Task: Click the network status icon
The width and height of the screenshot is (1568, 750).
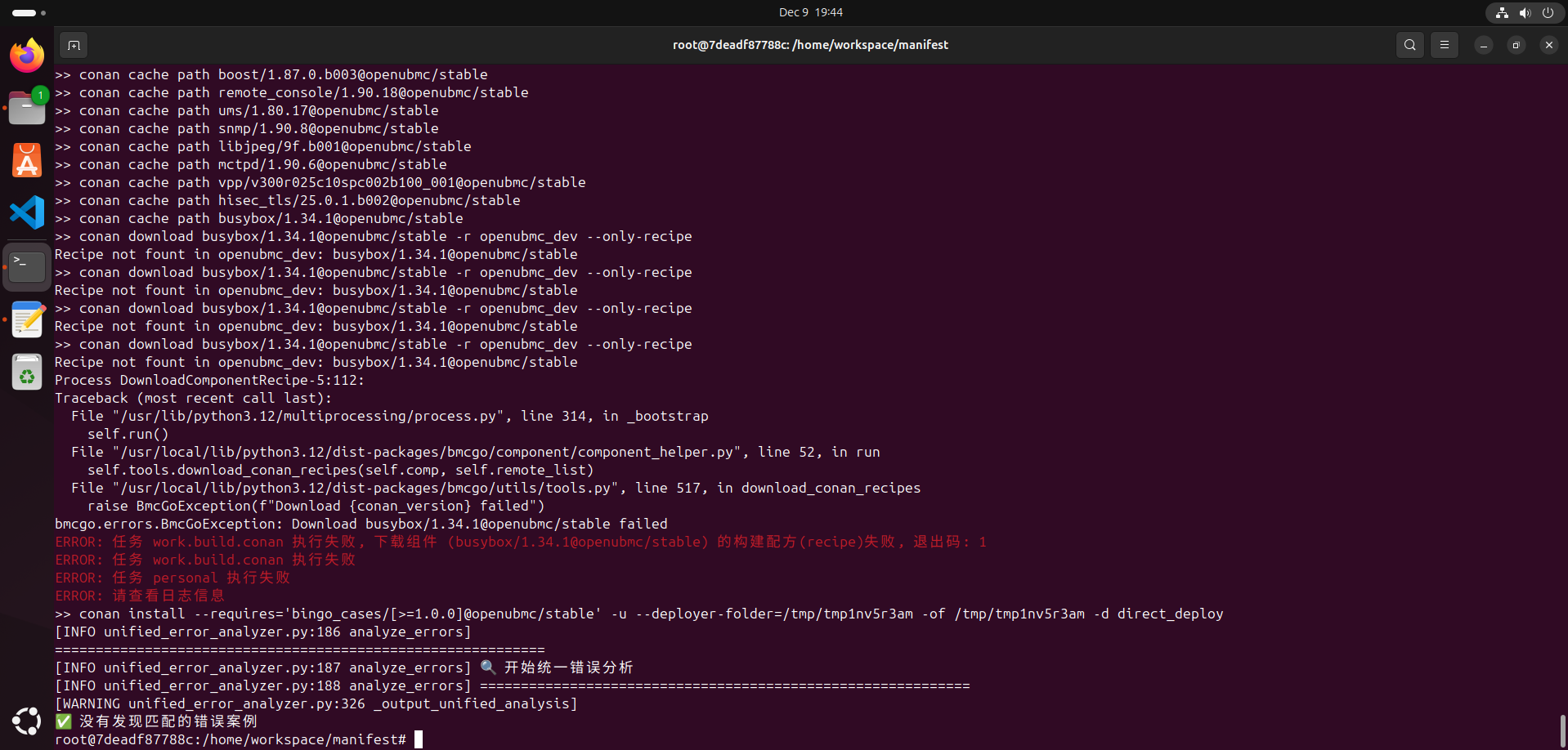Action: tap(1502, 12)
